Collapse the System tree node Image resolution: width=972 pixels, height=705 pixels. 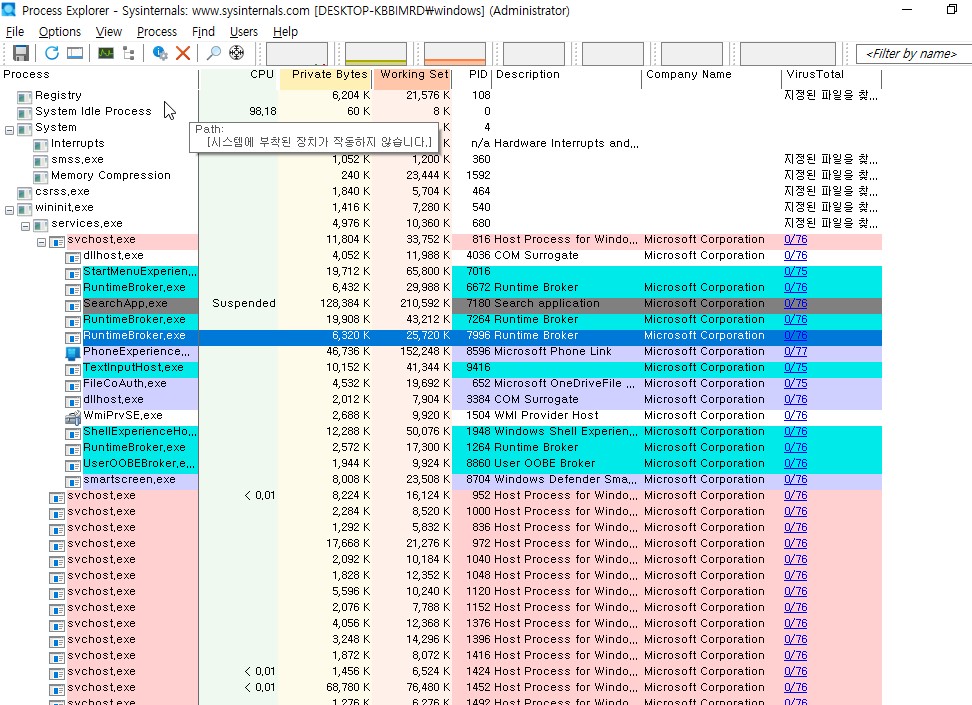click(9, 130)
